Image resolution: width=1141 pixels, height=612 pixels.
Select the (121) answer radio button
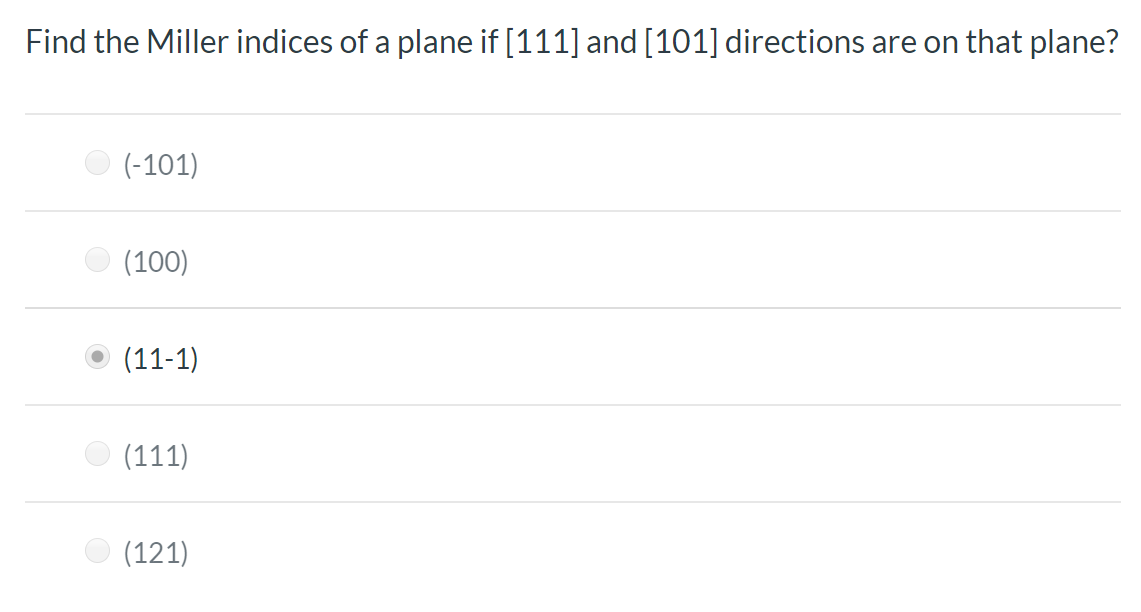click(97, 550)
